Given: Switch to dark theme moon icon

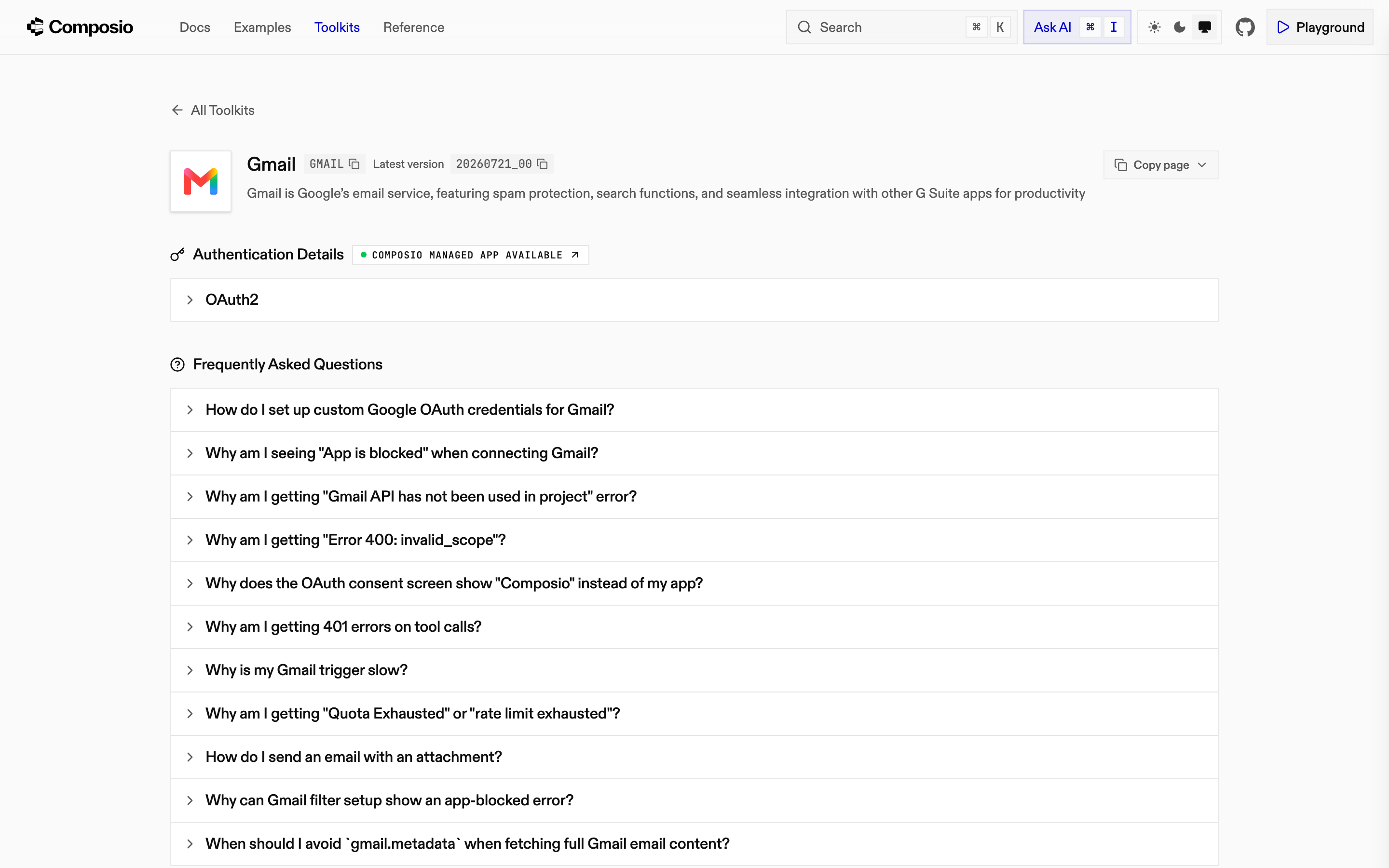Looking at the screenshot, I should coord(1180,27).
